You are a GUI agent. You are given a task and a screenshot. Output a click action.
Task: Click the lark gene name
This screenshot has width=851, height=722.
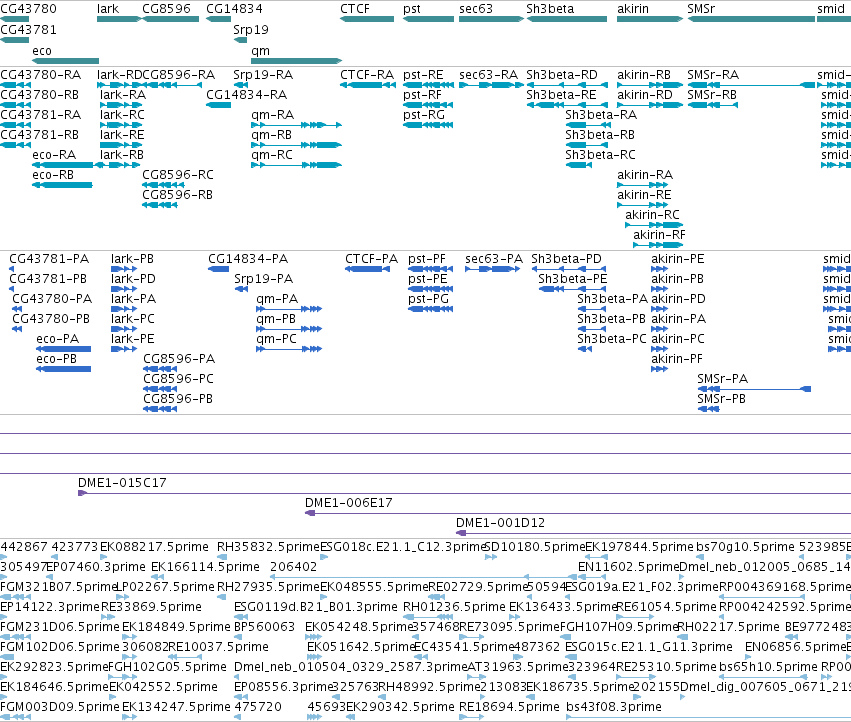pos(108,9)
